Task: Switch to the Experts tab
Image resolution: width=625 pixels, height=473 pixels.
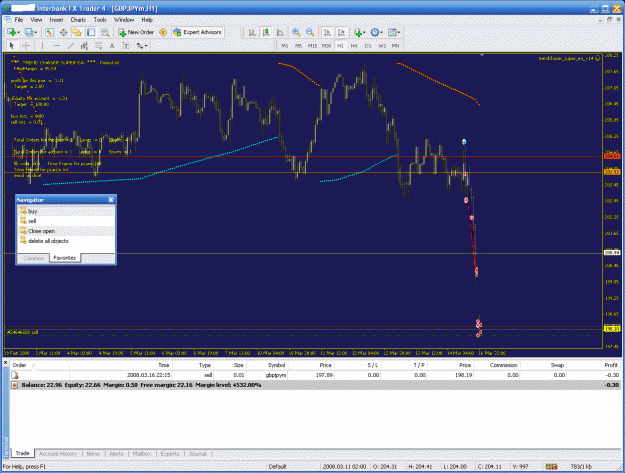Action: click(x=170, y=453)
